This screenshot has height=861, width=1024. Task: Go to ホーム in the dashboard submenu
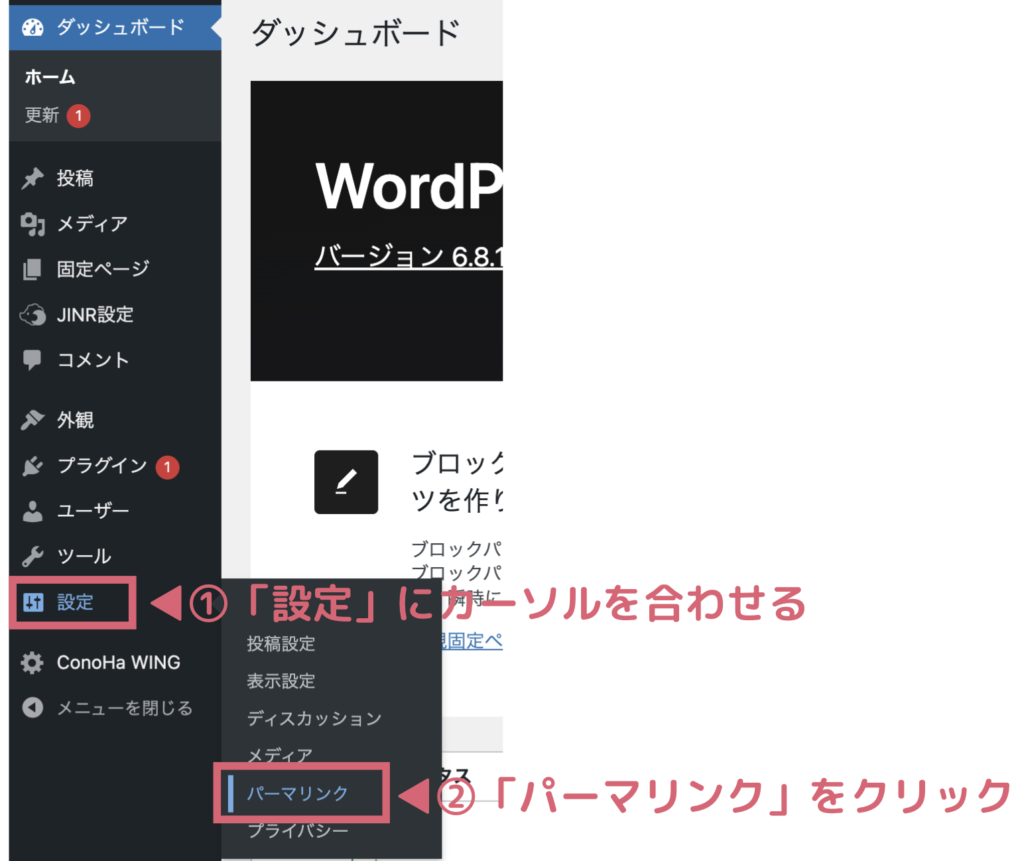50,77
